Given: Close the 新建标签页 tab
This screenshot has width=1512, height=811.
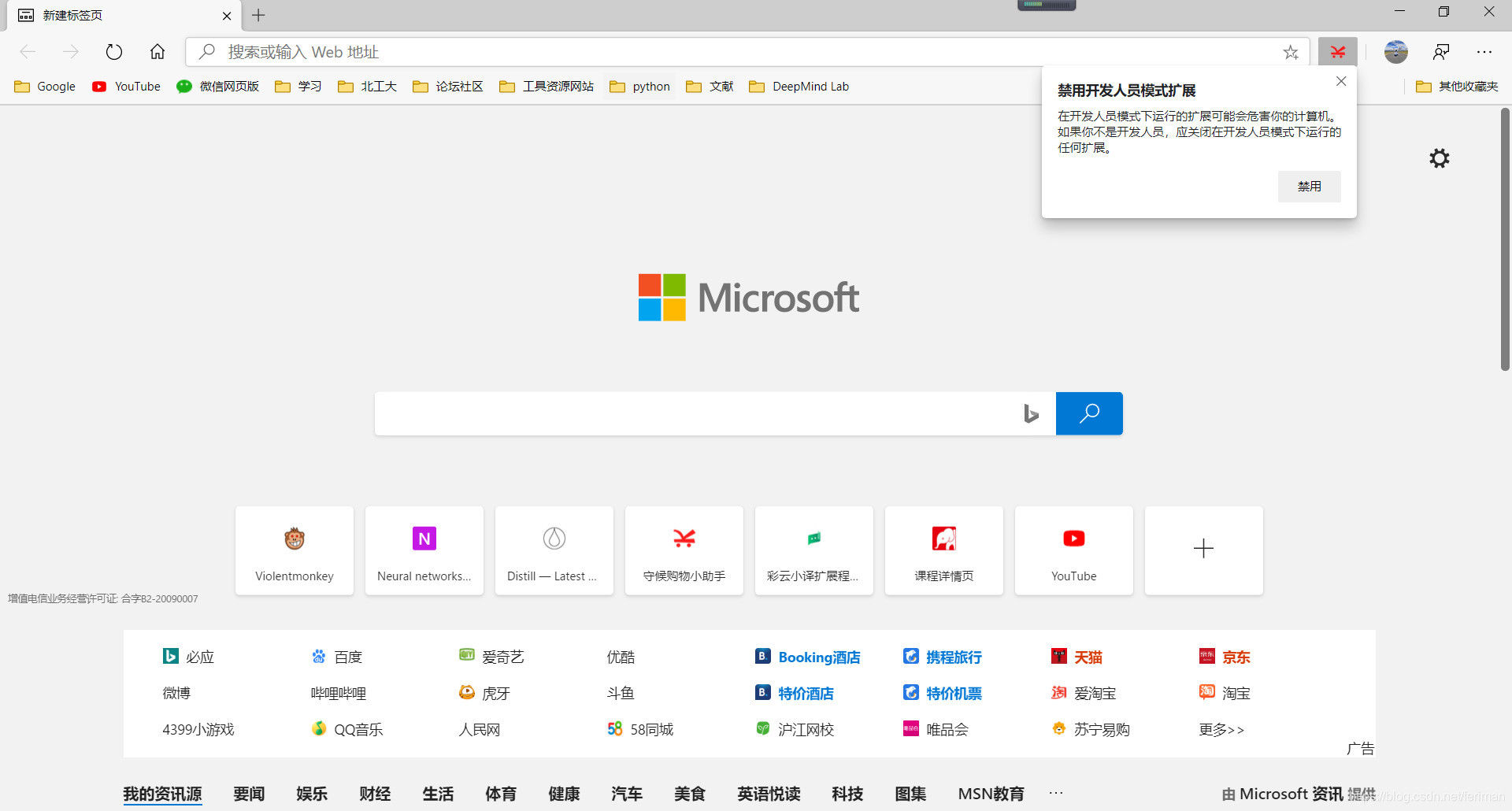Looking at the screenshot, I should (227, 16).
